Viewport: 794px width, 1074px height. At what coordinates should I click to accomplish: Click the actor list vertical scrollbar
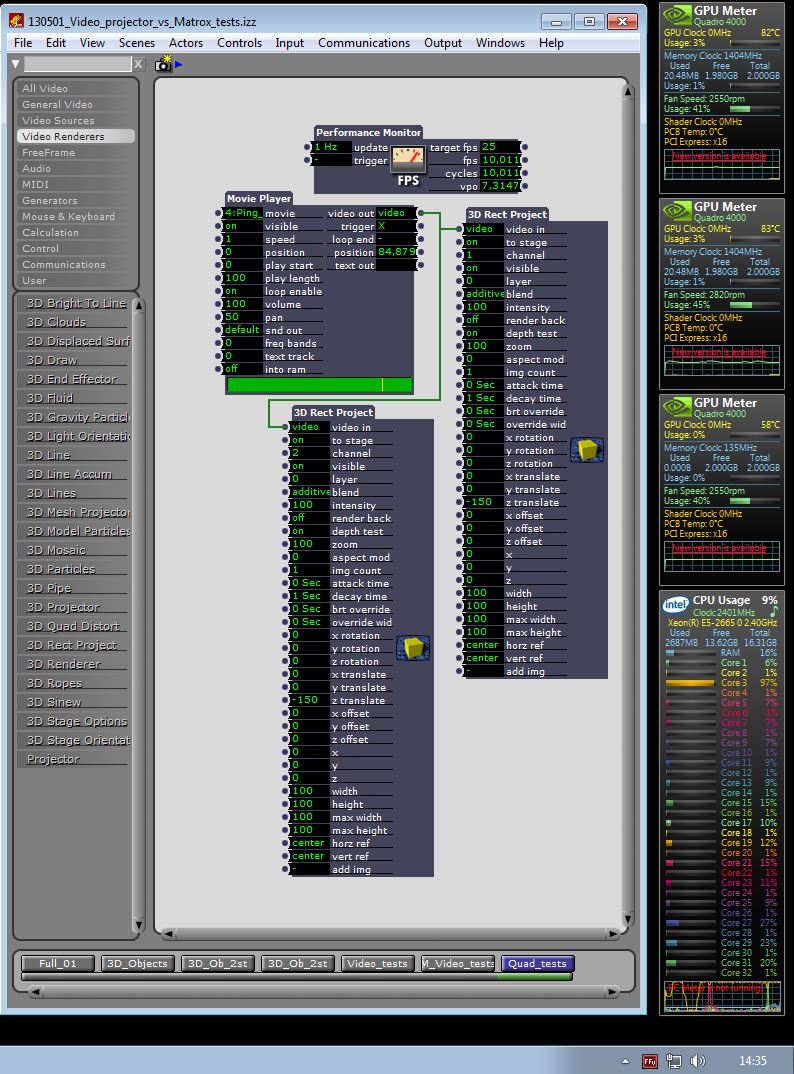tap(138, 614)
